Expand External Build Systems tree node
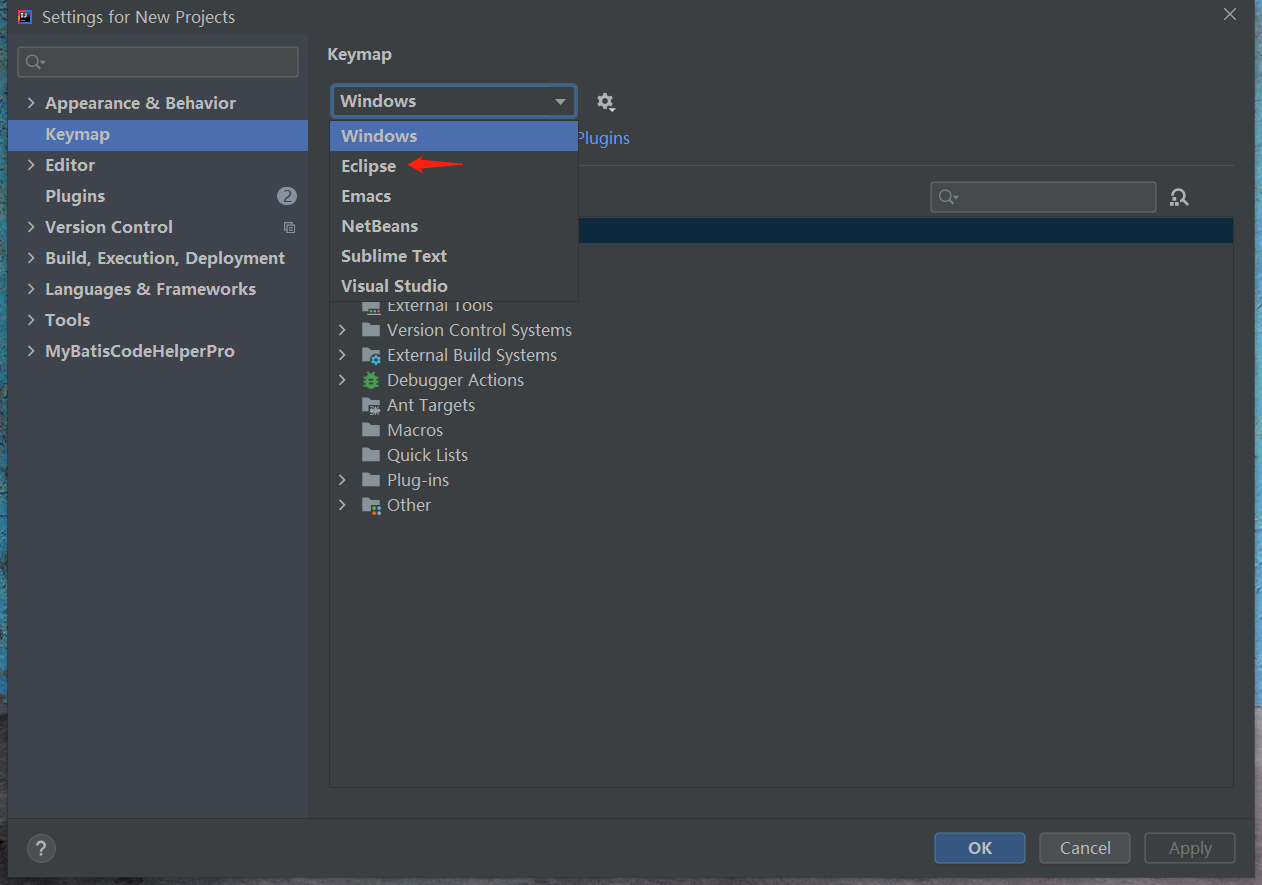 pos(342,355)
